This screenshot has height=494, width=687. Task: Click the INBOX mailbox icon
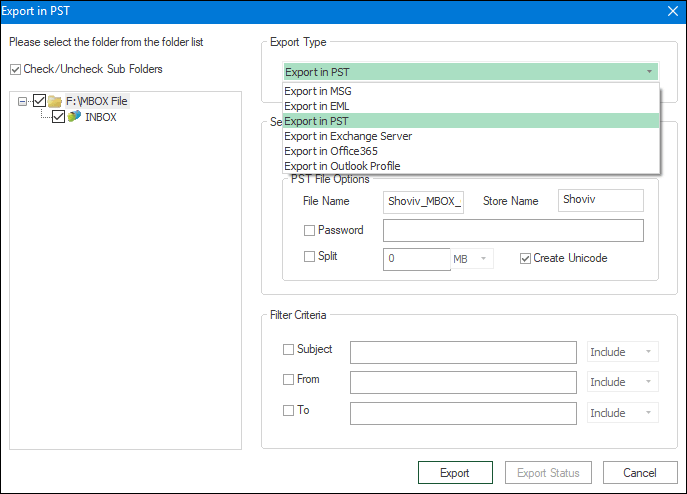[74, 116]
